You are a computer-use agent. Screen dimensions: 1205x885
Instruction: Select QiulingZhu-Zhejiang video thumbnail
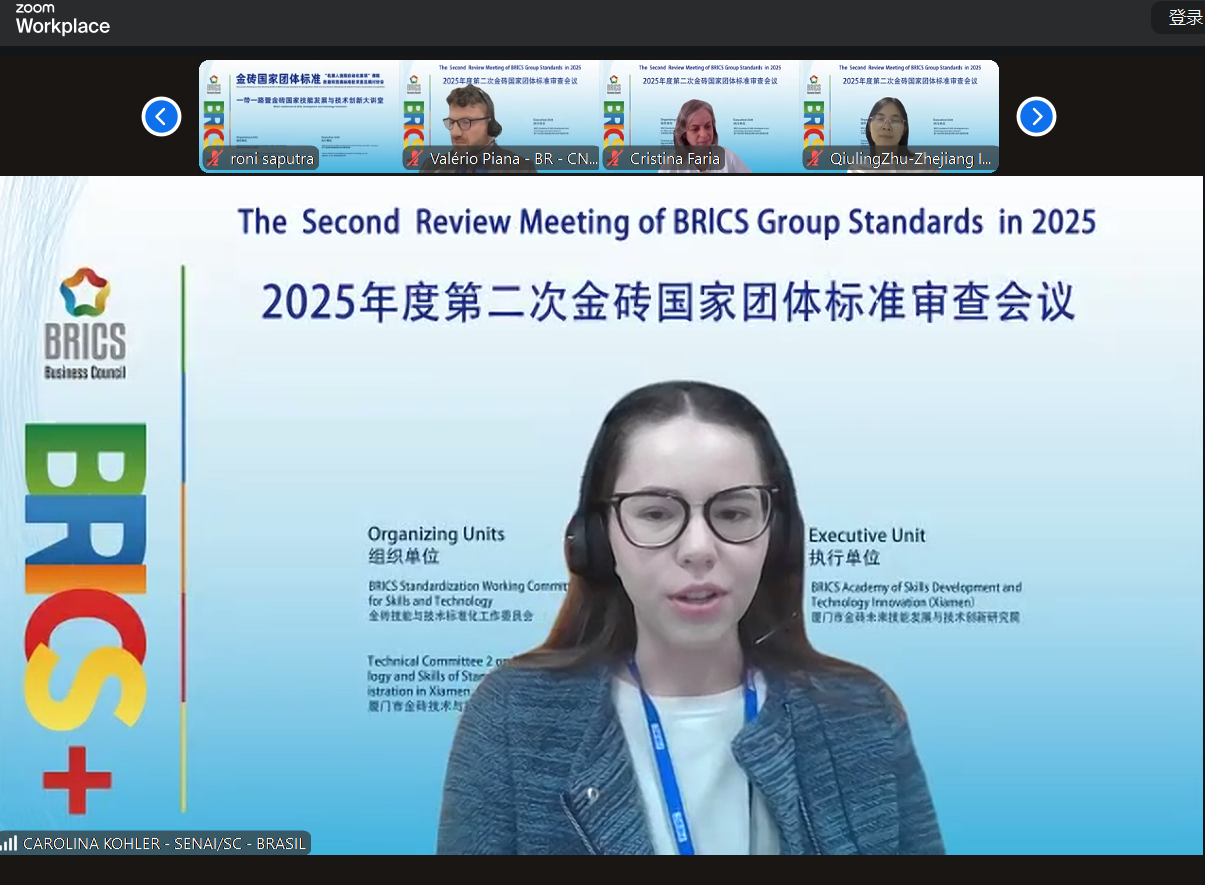[899, 116]
